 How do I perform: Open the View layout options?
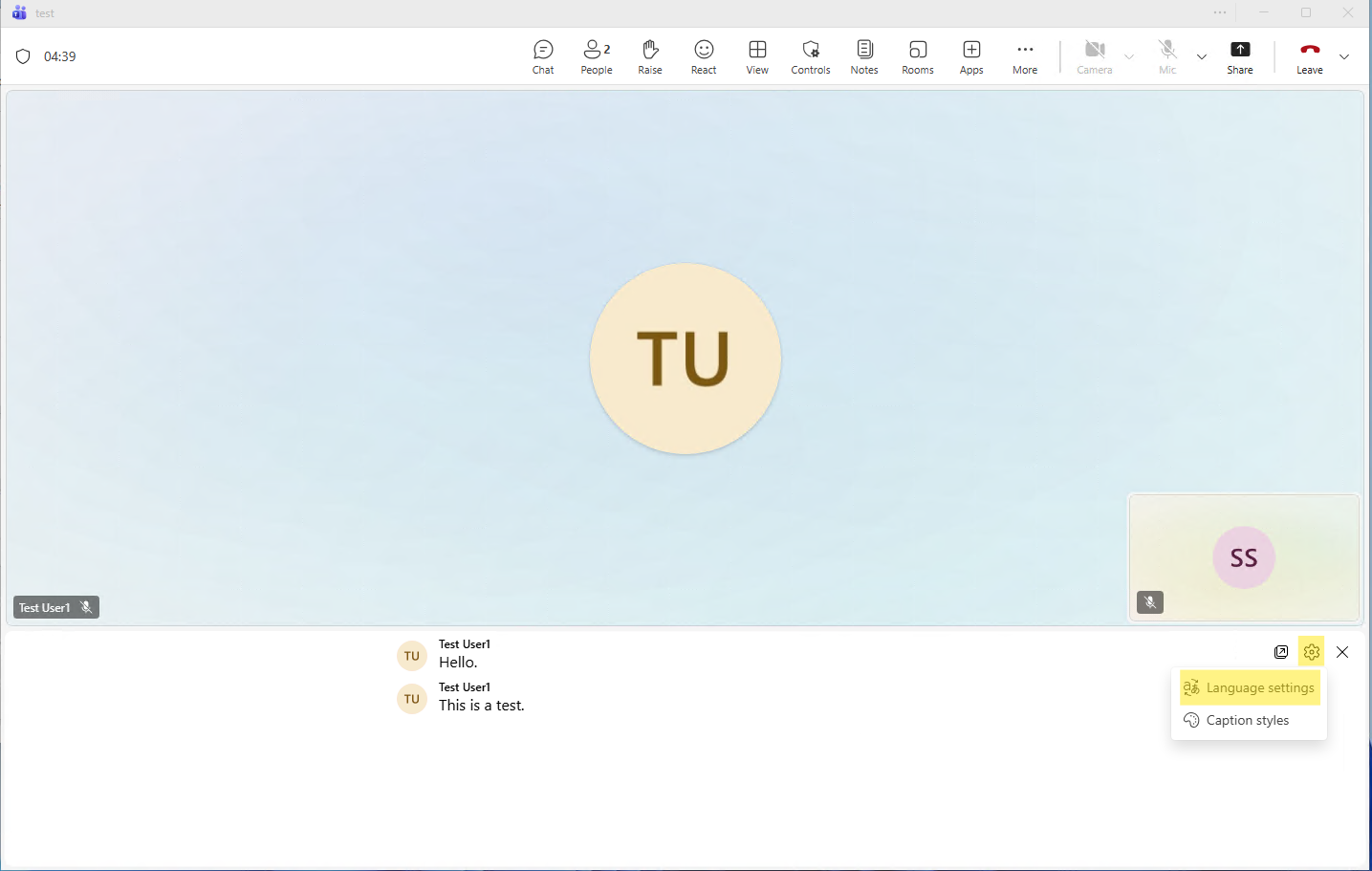point(757,56)
